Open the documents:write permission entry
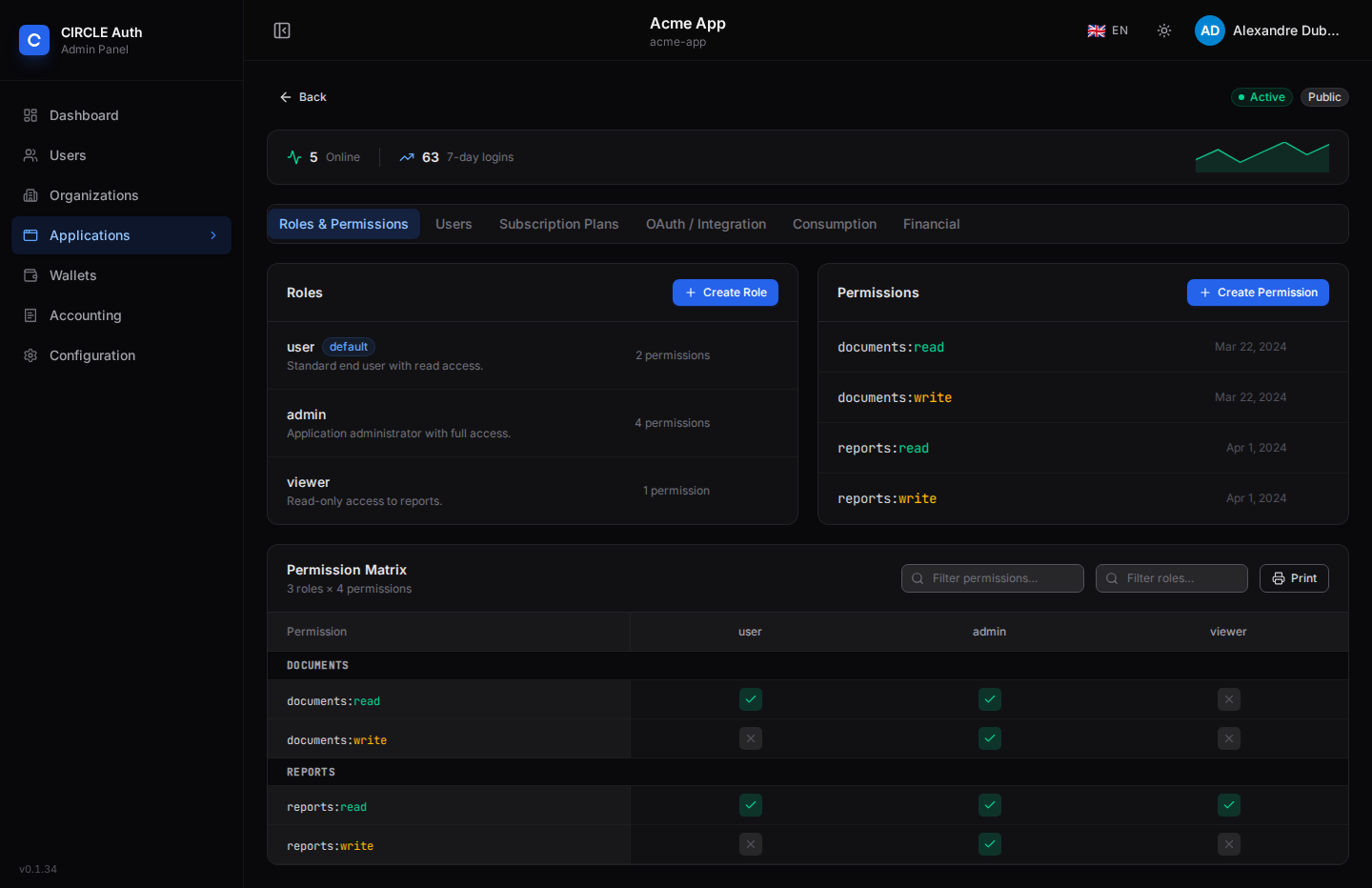1372x888 pixels. point(1083,397)
